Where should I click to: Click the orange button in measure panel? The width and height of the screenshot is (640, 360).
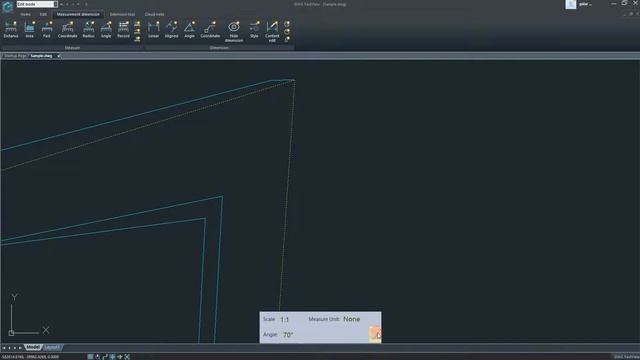tap(375, 334)
